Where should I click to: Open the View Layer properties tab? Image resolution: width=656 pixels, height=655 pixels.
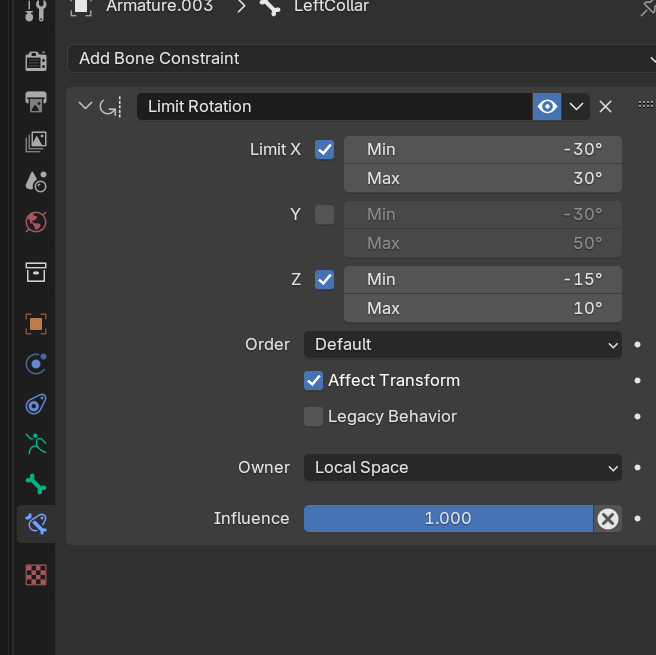click(36, 142)
